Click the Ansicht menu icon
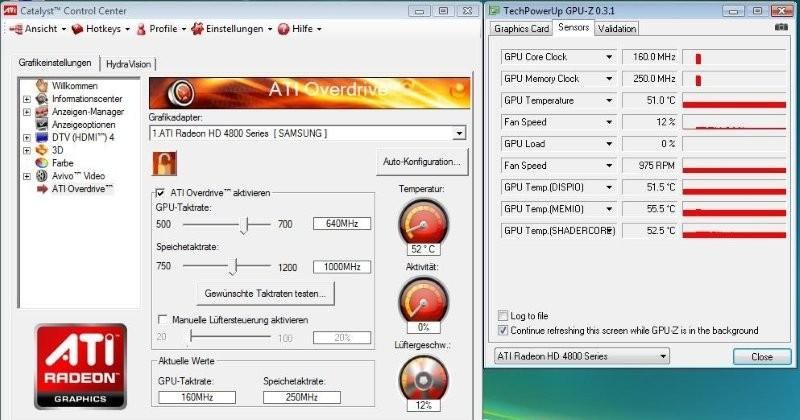The width and height of the screenshot is (800, 420). pyautogui.click(x=16, y=29)
